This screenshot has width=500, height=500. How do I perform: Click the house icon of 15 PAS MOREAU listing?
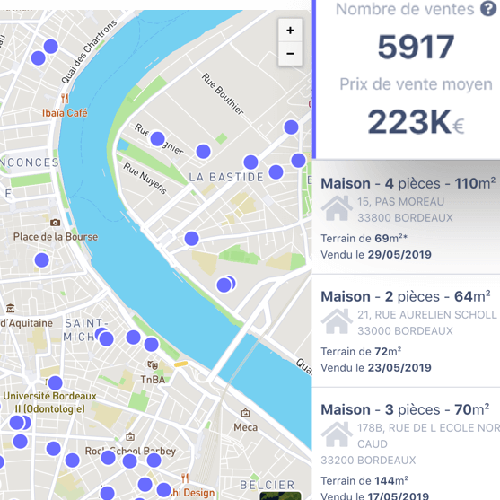(x=337, y=208)
